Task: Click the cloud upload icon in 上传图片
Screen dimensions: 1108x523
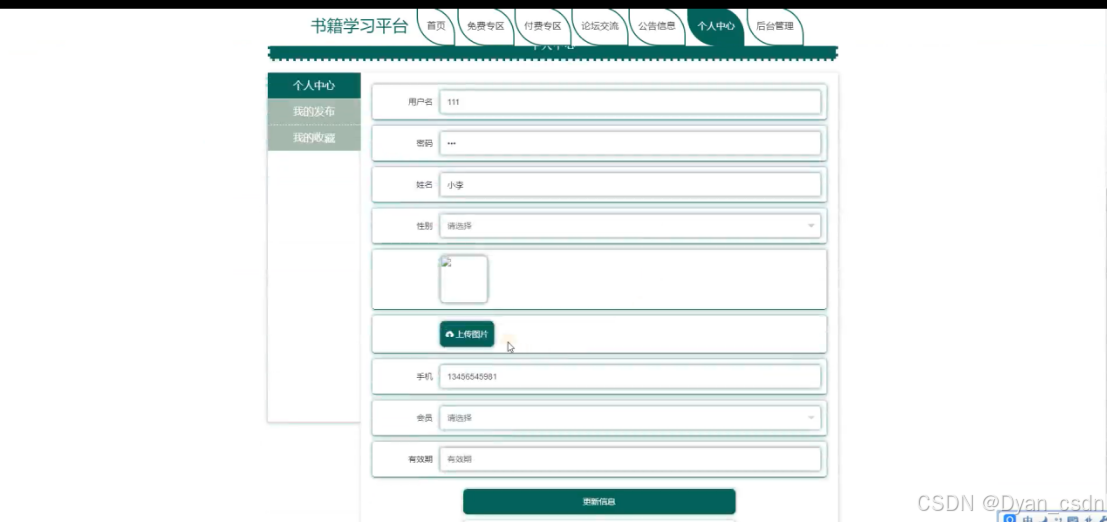Action: (x=450, y=334)
